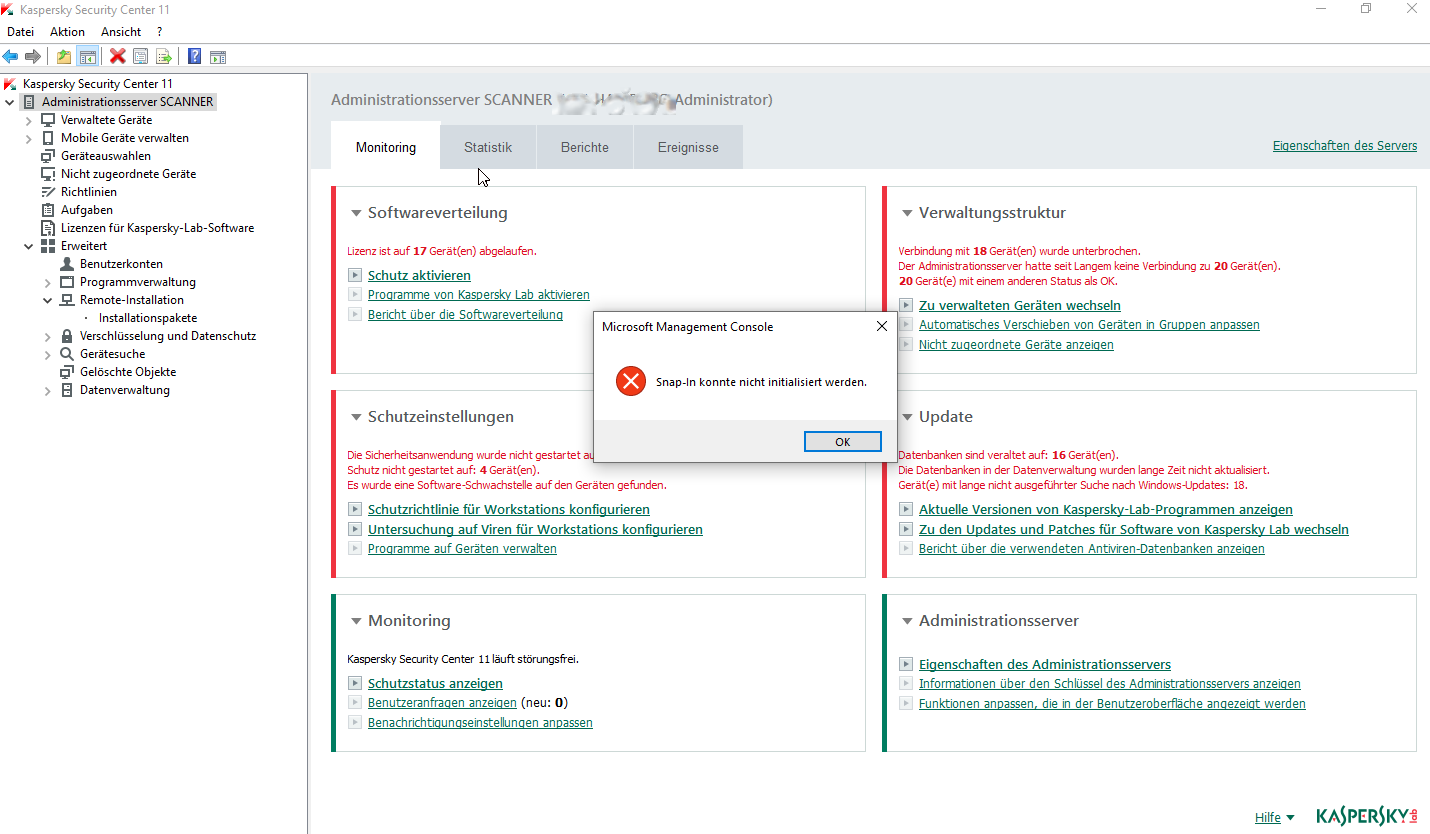The width and height of the screenshot is (1430, 834).
Task: Expand the Verwaltete Geräte tree node
Action: click(x=29, y=120)
